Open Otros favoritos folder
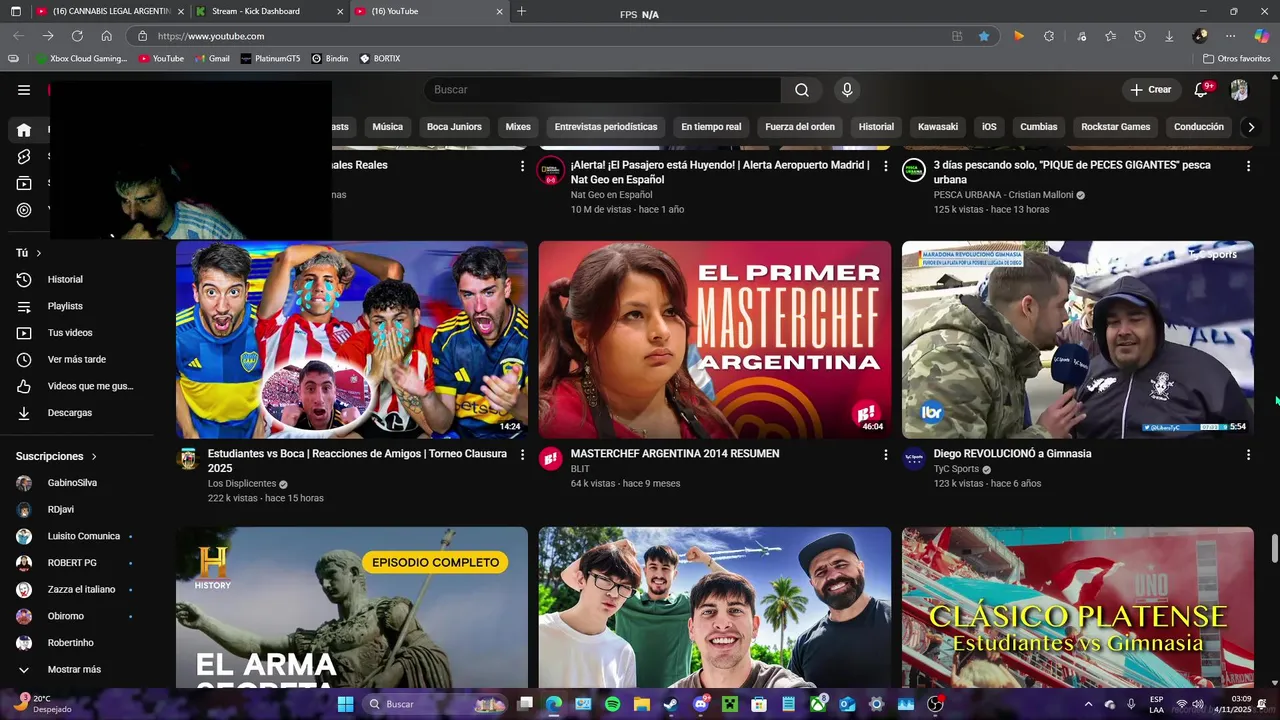1280x720 pixels. 1237,59
